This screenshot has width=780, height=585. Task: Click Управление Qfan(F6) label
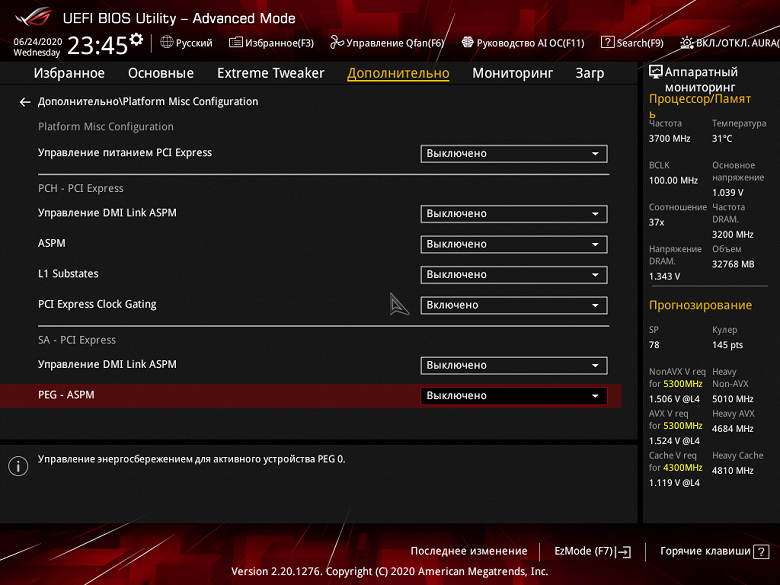[x=395, y=43]
